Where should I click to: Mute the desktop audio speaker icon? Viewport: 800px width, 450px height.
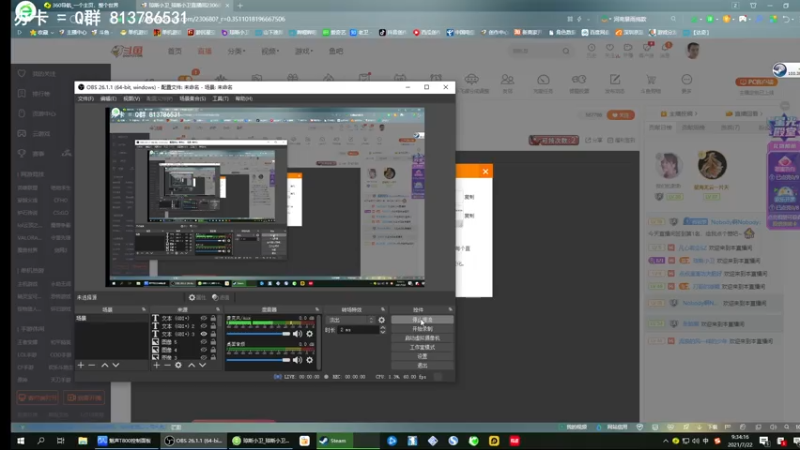pos(297,360)
